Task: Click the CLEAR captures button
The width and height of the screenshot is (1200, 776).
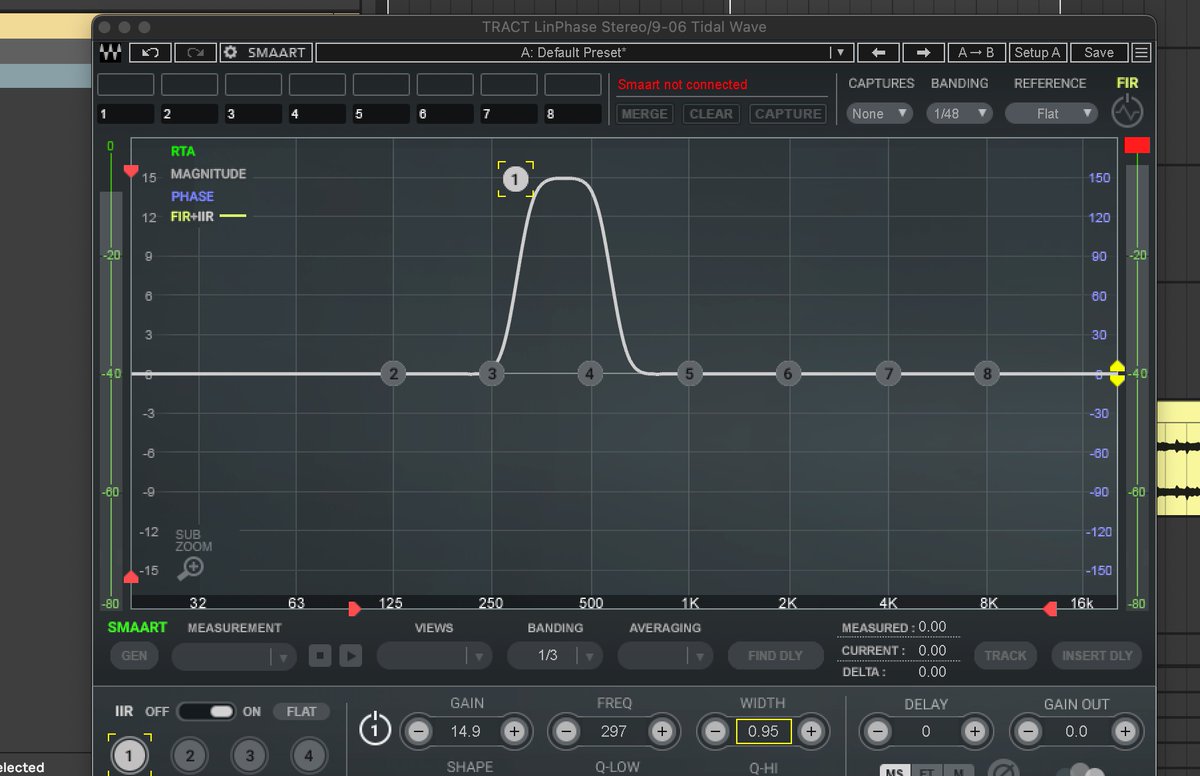Action: pyautogui.click(x=711, y=114)
